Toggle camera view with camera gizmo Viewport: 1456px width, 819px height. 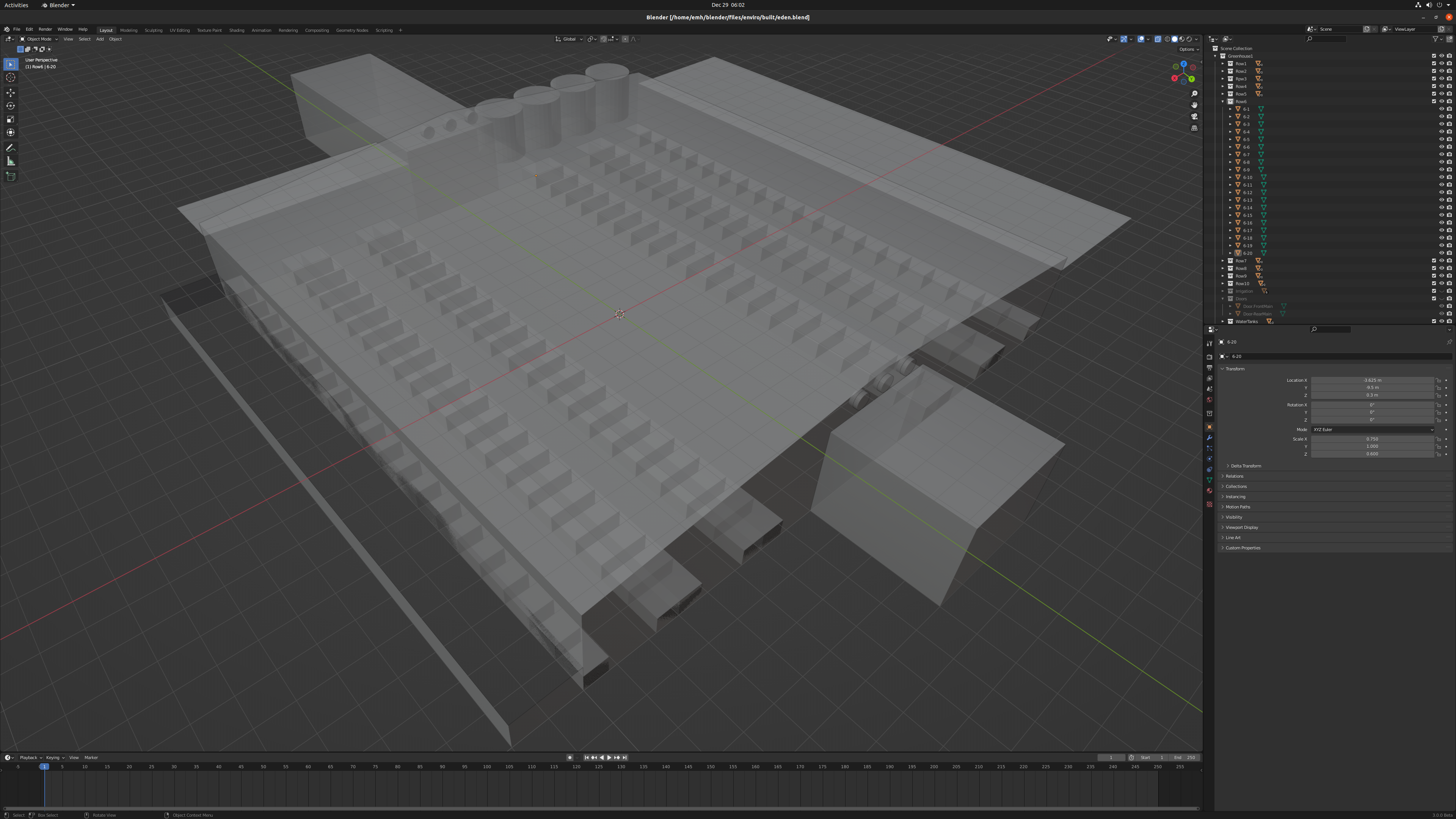point(1194,116)
